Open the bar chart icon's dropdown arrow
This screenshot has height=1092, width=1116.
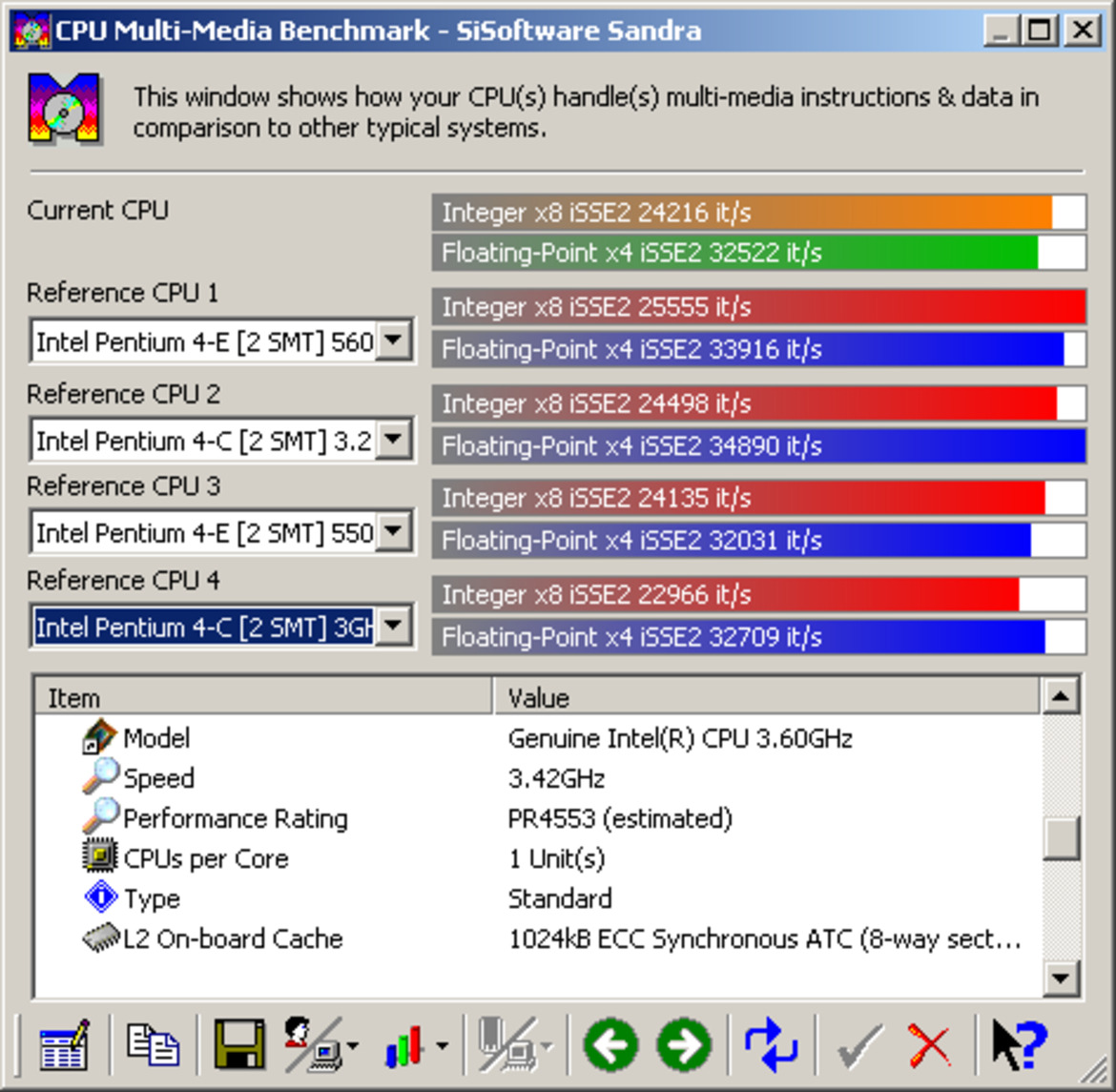442,1046
